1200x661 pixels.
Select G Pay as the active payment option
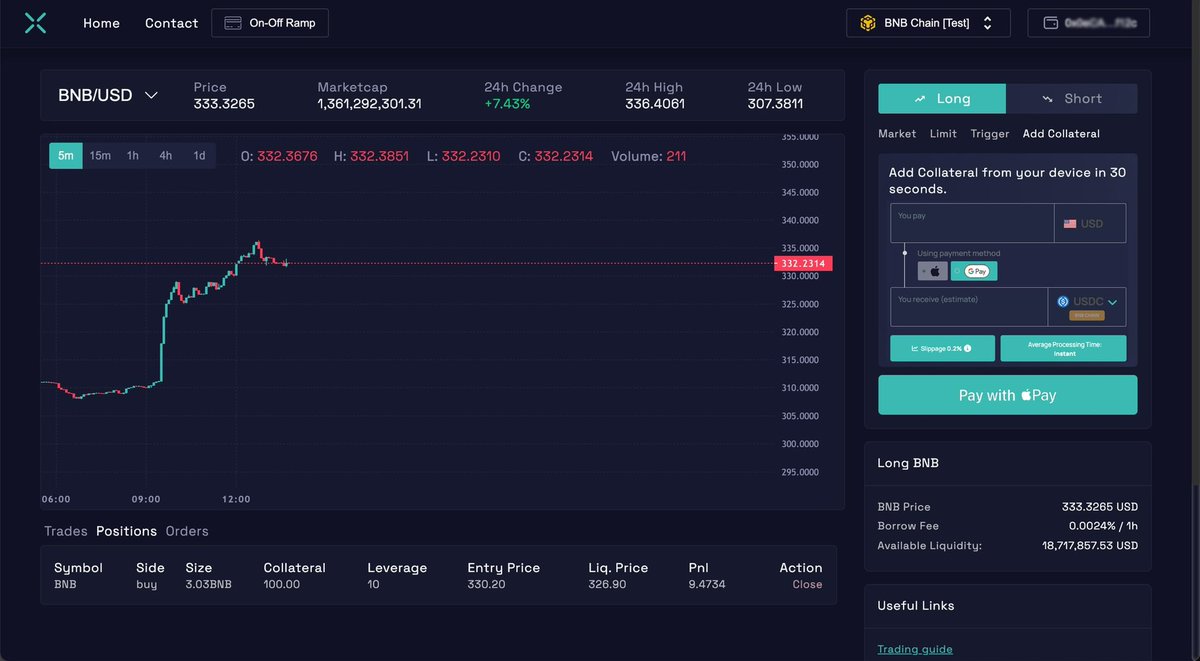[x=974, y=270]
